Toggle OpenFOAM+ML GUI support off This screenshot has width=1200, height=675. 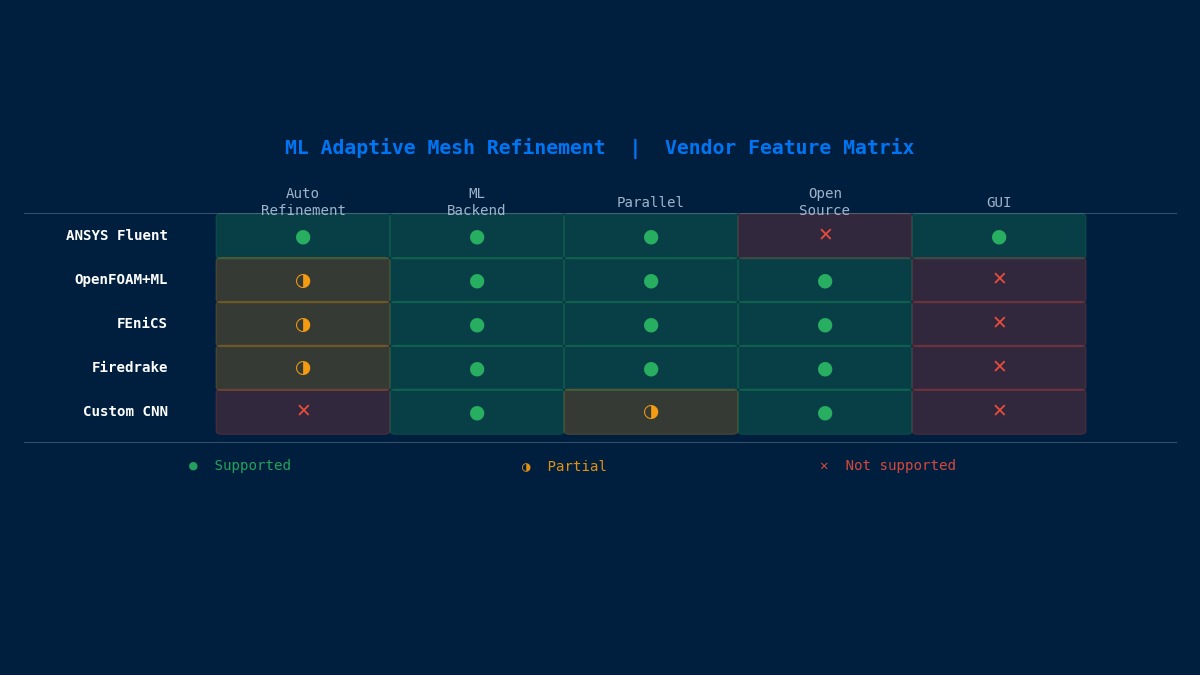pos(999,278)
